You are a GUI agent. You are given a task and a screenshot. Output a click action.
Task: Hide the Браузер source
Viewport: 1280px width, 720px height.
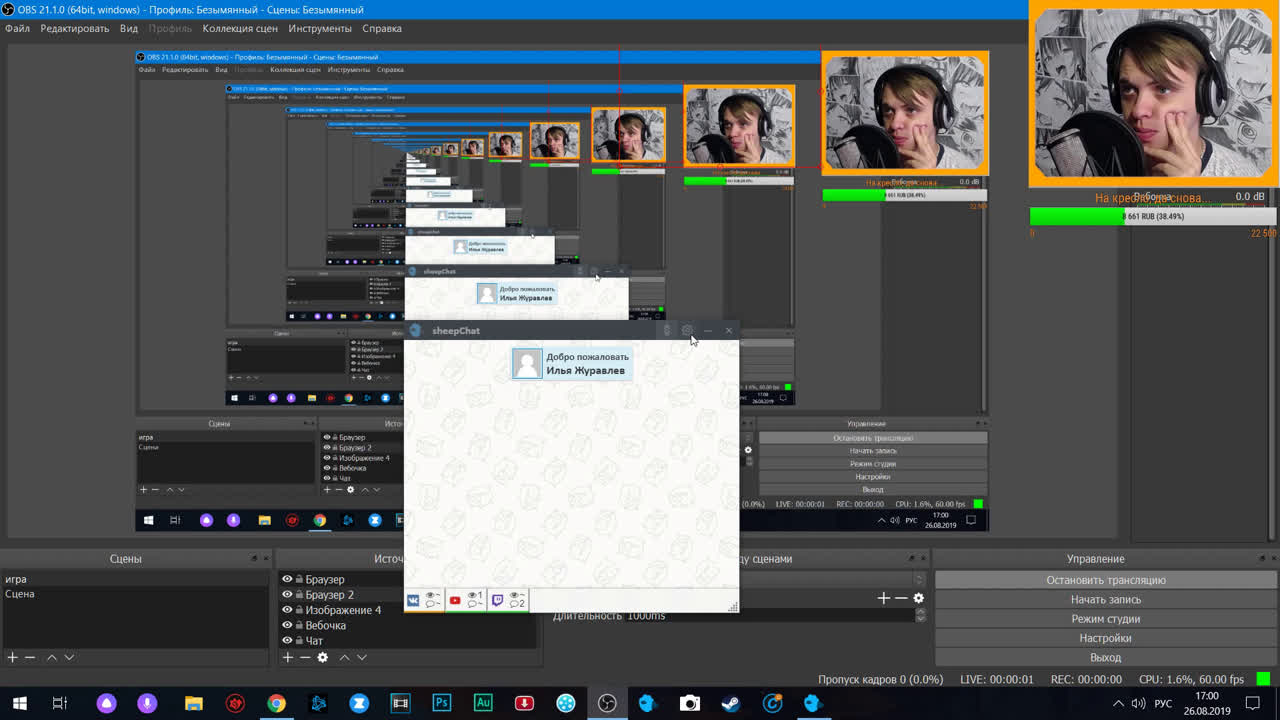coord(287,579)
